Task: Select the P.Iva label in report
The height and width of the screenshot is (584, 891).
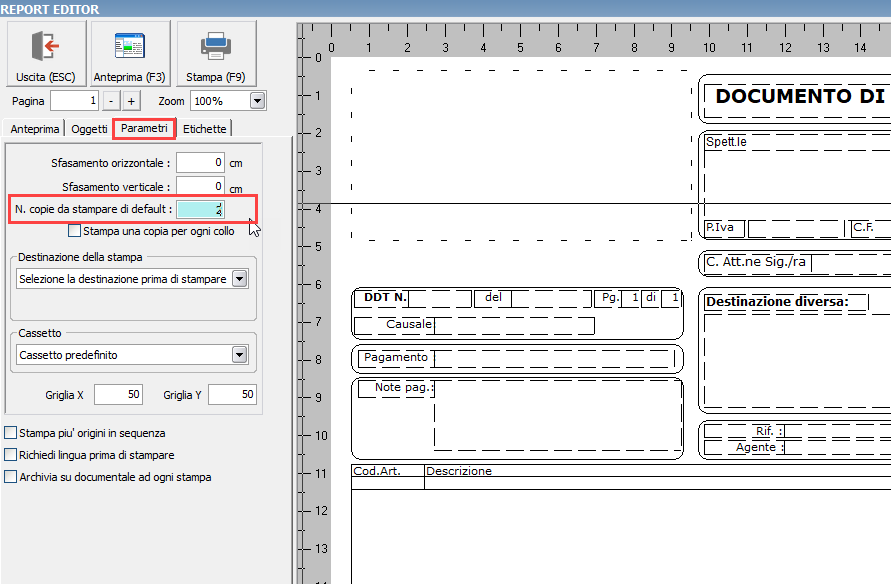Action: pyautogui.click(x=719, y=227)
